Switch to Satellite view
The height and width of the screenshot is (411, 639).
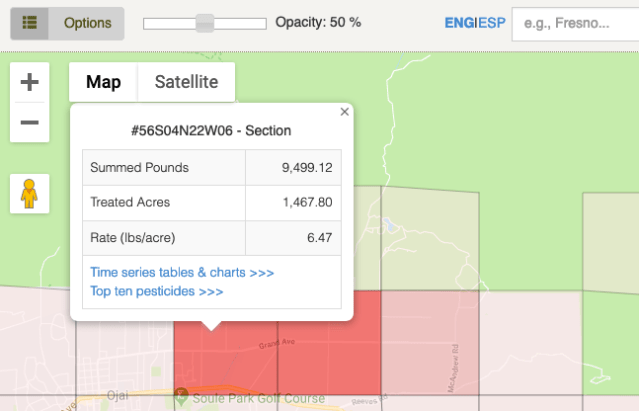click(186, 82)
